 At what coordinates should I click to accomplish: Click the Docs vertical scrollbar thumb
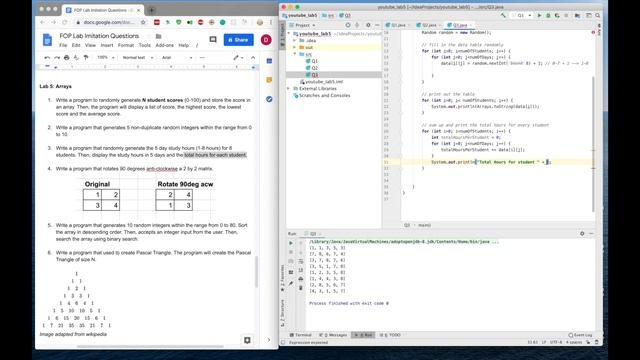click(257, 272)
